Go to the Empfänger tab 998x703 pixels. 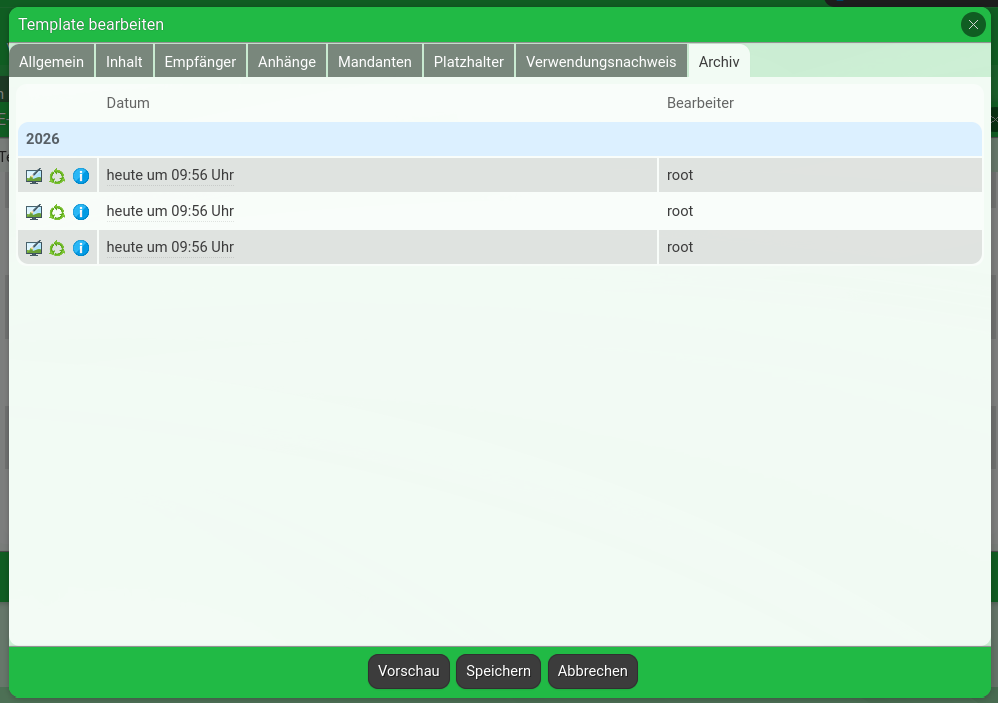click(200, 62)
